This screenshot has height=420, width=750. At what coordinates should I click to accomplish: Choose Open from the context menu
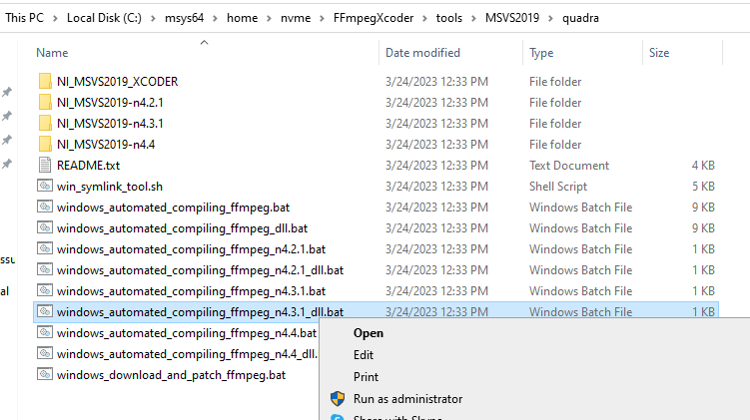click(x=368, y=333)
